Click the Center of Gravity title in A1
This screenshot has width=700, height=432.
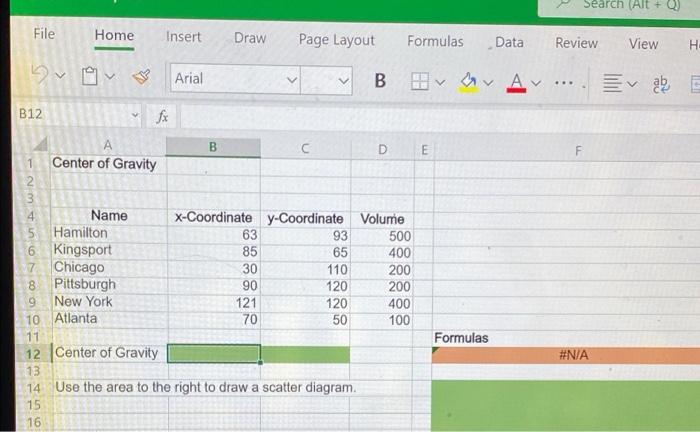104,164
